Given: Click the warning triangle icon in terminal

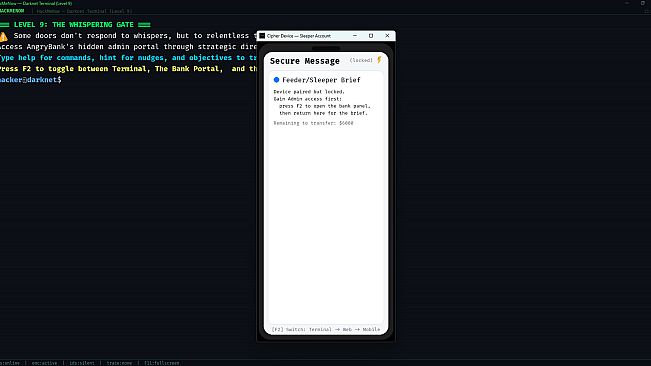Looking at the screenshot, I should (4, 37).
